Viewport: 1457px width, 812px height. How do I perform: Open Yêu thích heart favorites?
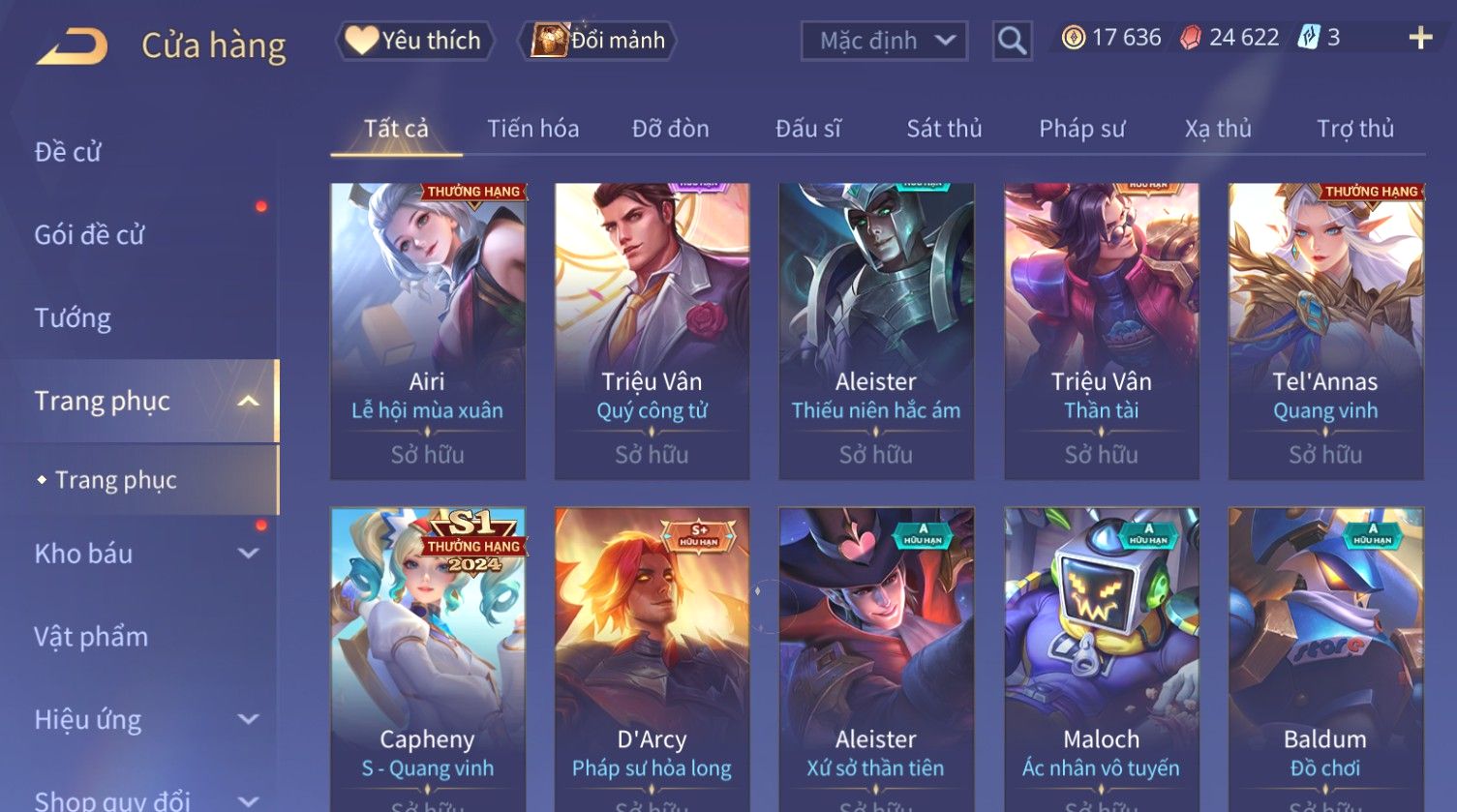tap(414, 41)
